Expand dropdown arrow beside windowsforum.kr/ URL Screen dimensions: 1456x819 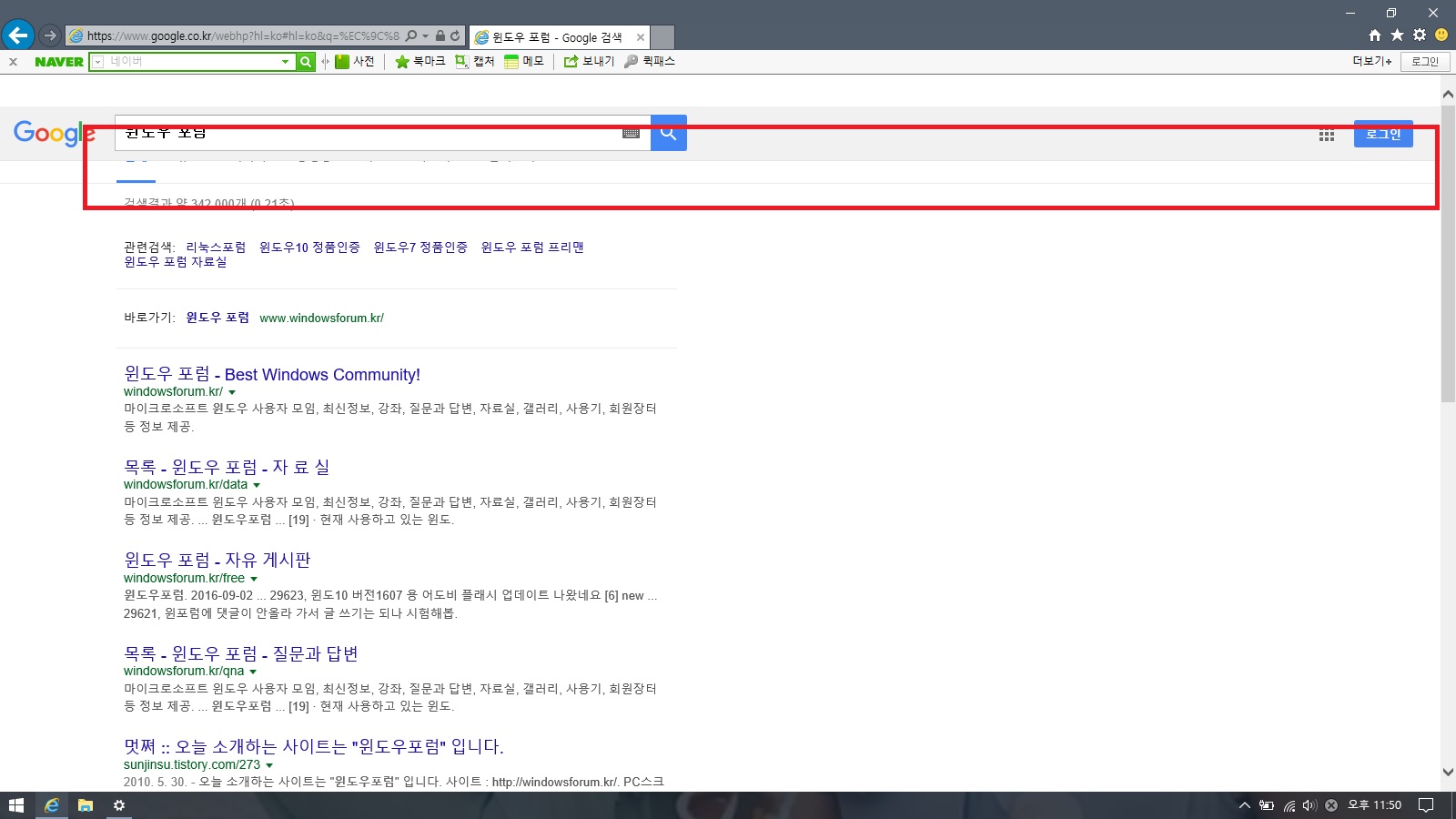(x=232, y=392)
